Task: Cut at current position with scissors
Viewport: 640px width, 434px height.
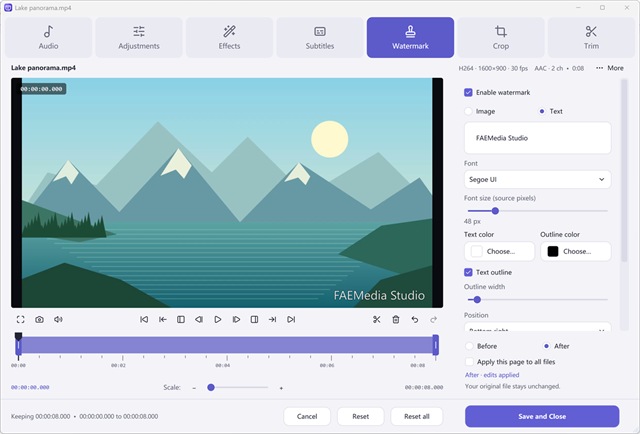Action: coord(376,319)
